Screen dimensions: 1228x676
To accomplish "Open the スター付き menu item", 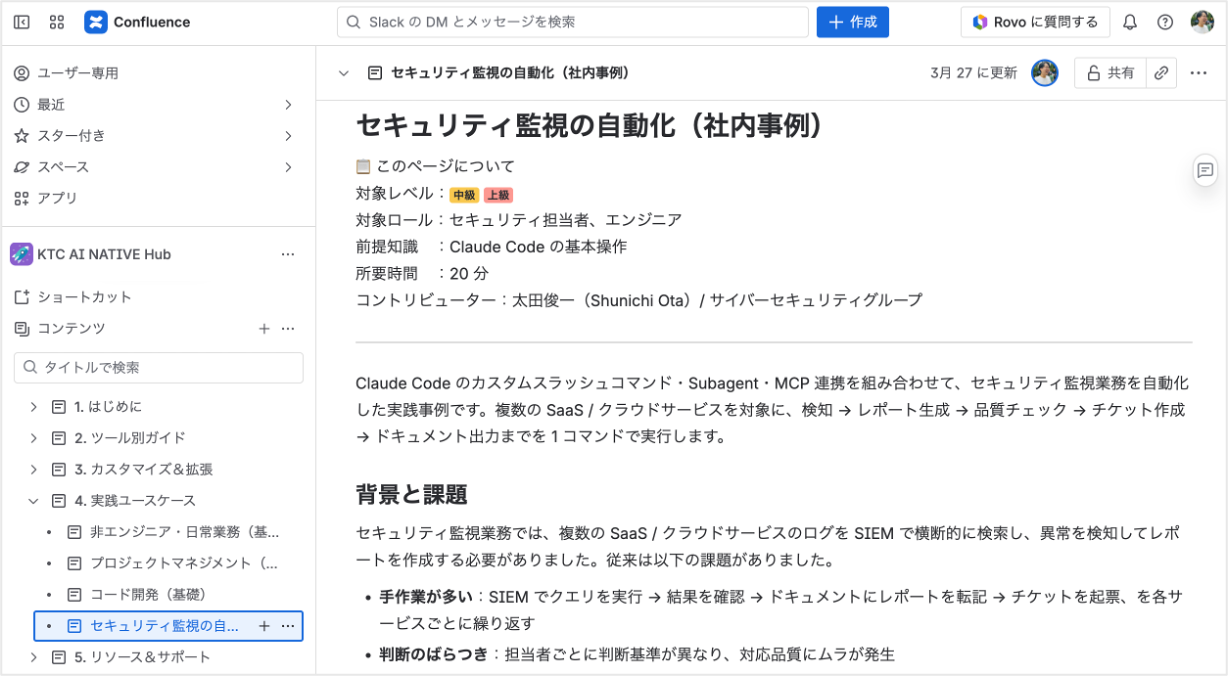I will [72, 136].
